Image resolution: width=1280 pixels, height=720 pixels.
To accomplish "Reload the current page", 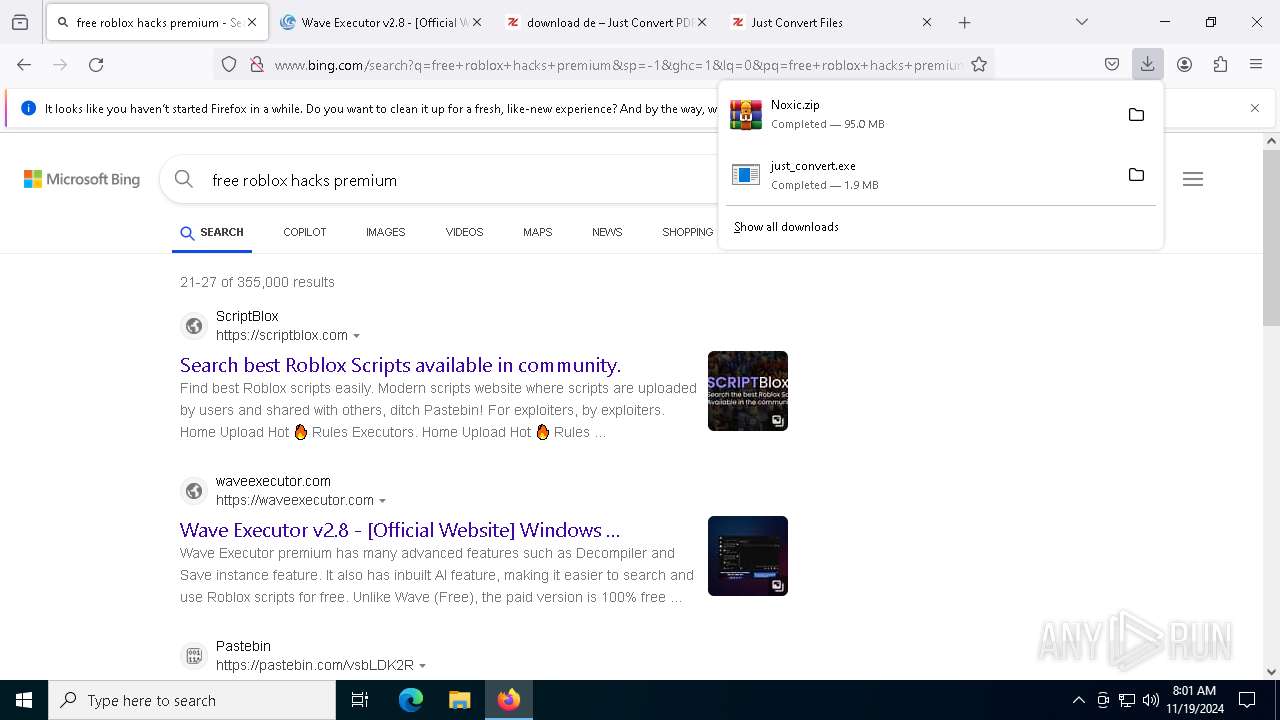I will (96, 64).
